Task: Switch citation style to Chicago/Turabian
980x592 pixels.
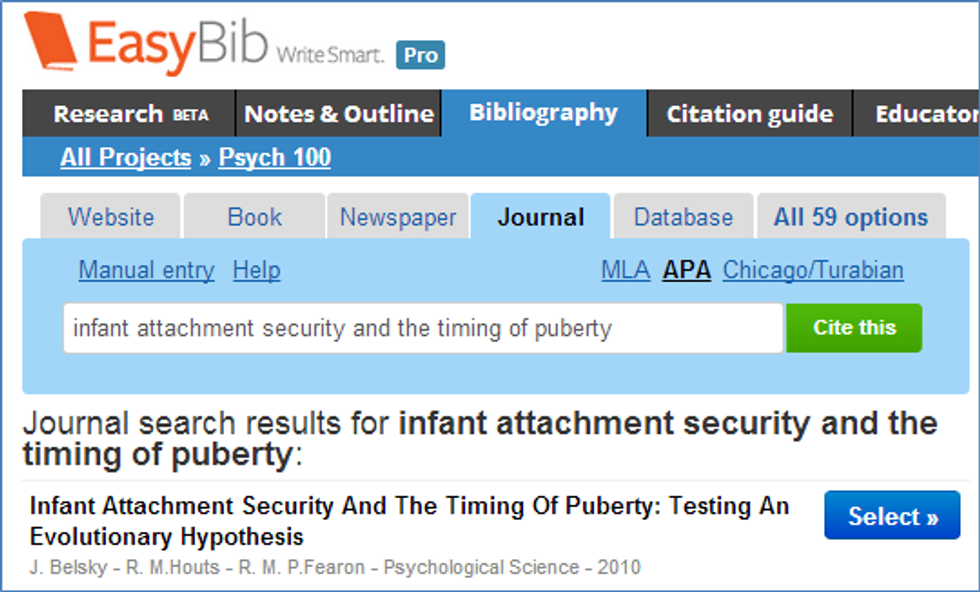Action: tap(813, 270)
